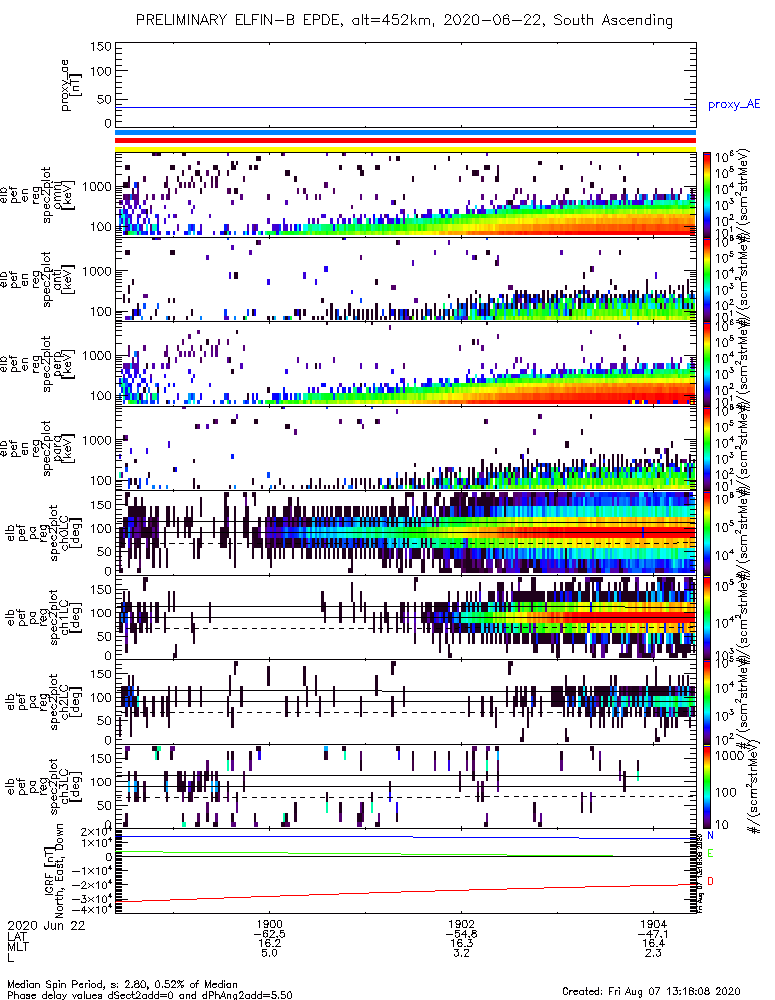Click the red Down line in the IGRF panel
Image resolution: width=775 pixels, height=1000 pixels.
tap(405, 892)
